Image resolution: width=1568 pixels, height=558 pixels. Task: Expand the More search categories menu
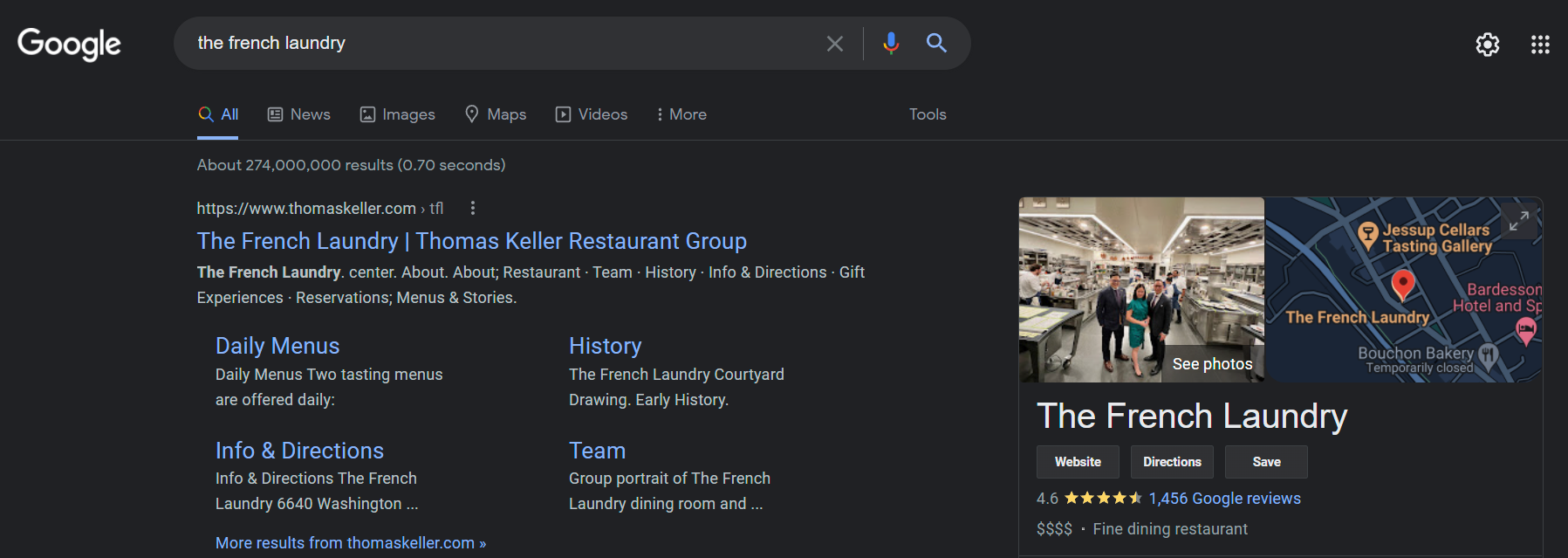681,114
